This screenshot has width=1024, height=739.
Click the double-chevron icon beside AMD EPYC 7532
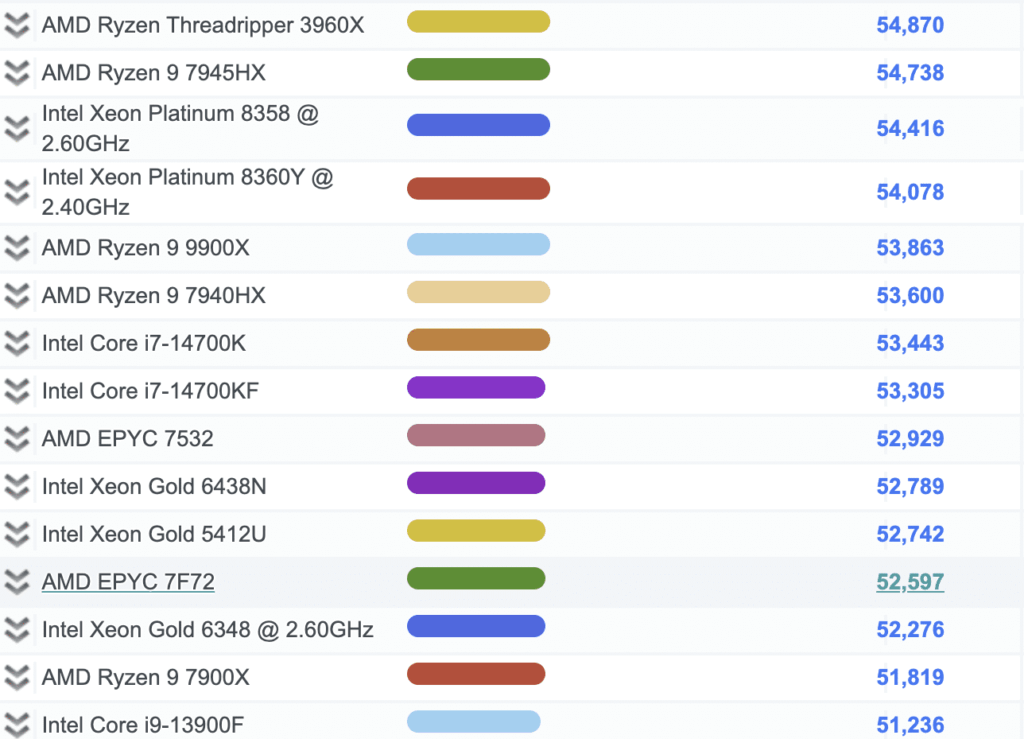(17, 438)
